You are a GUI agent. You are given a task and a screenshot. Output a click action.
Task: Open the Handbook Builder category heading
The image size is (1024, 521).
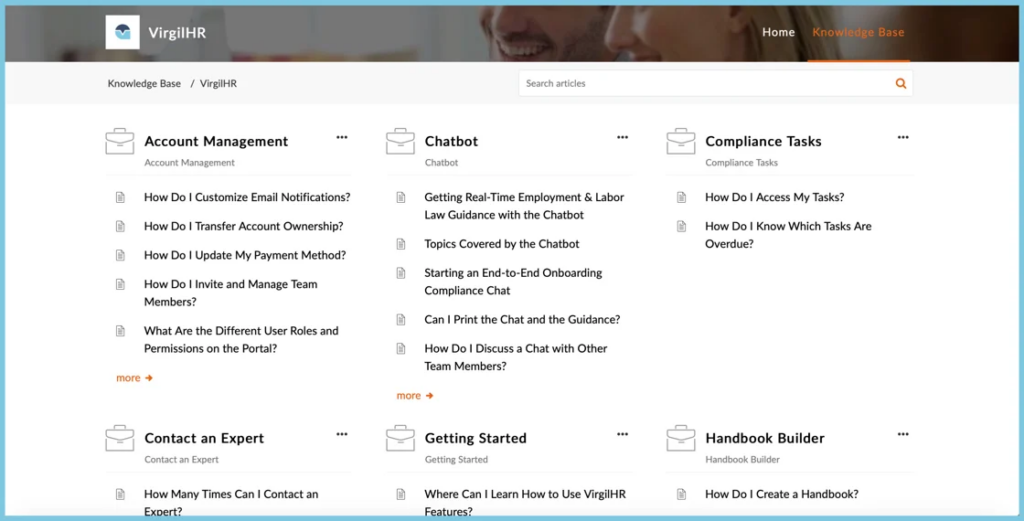click(765, 438)
